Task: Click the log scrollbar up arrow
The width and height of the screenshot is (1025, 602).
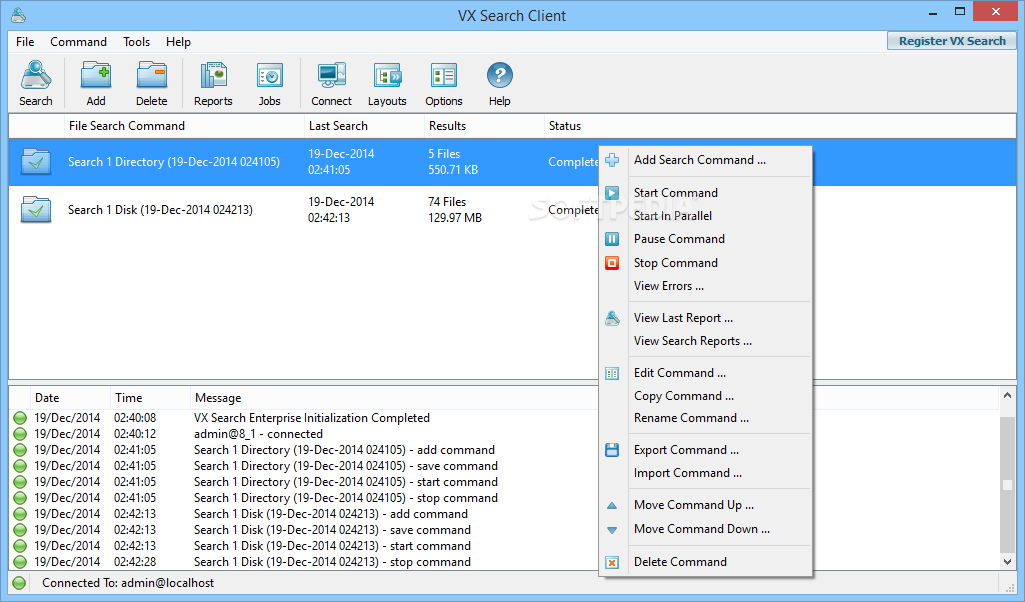Action: pos(1007,395)
